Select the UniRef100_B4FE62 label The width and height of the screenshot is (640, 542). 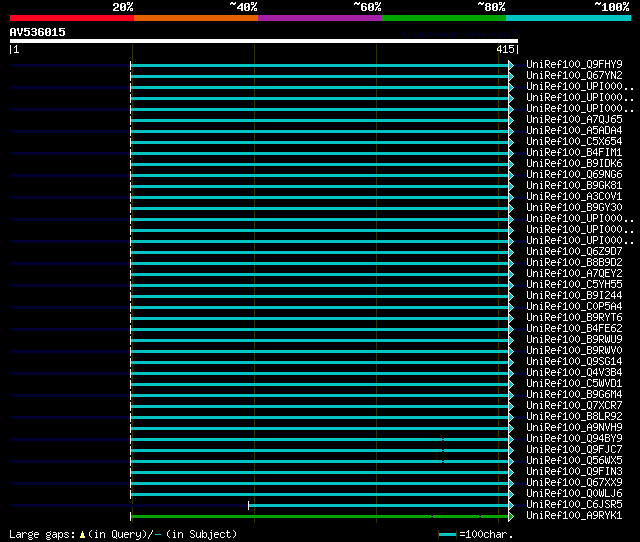pos(574,329)
